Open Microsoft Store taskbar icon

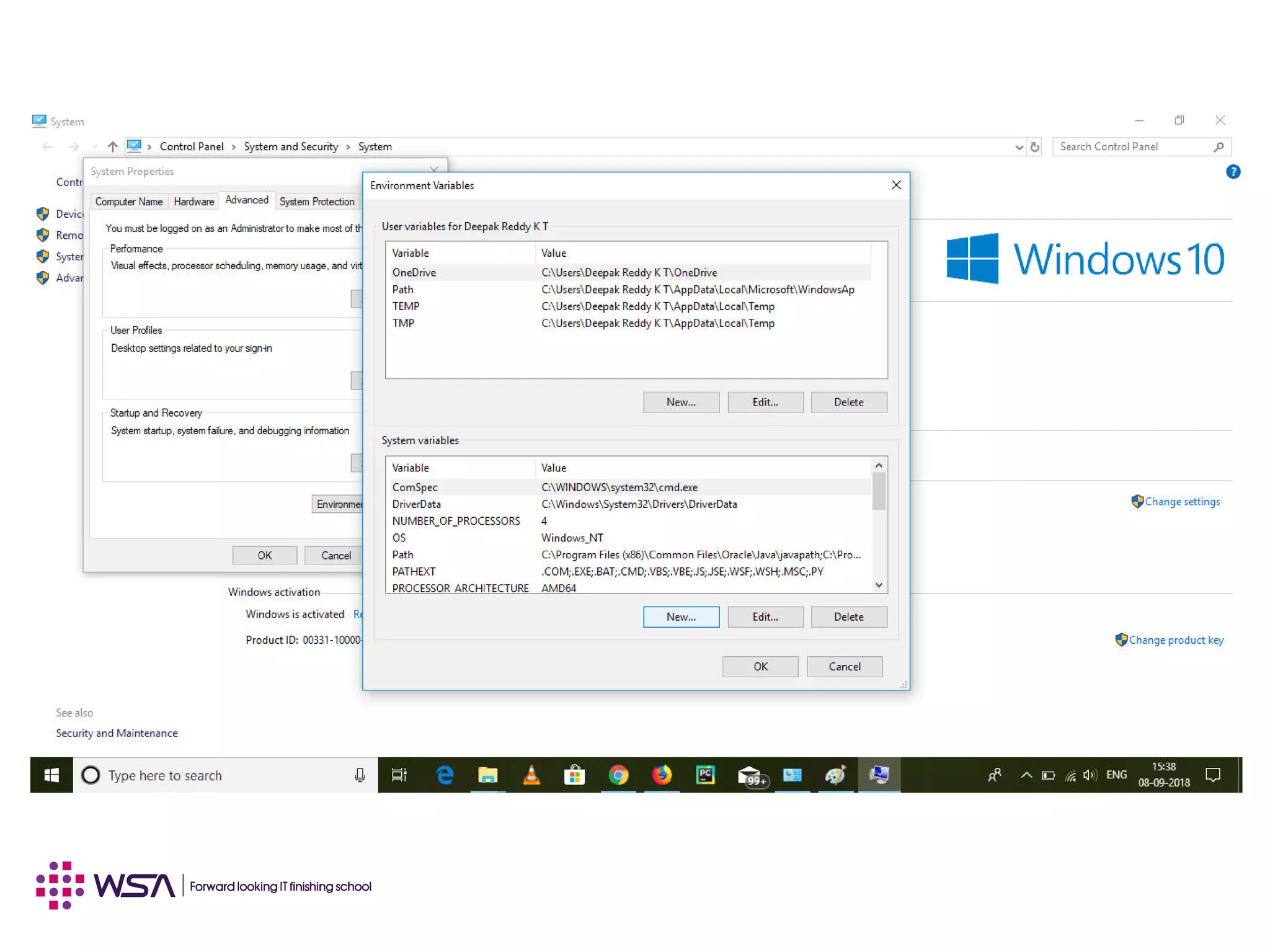tap(575, 775)
